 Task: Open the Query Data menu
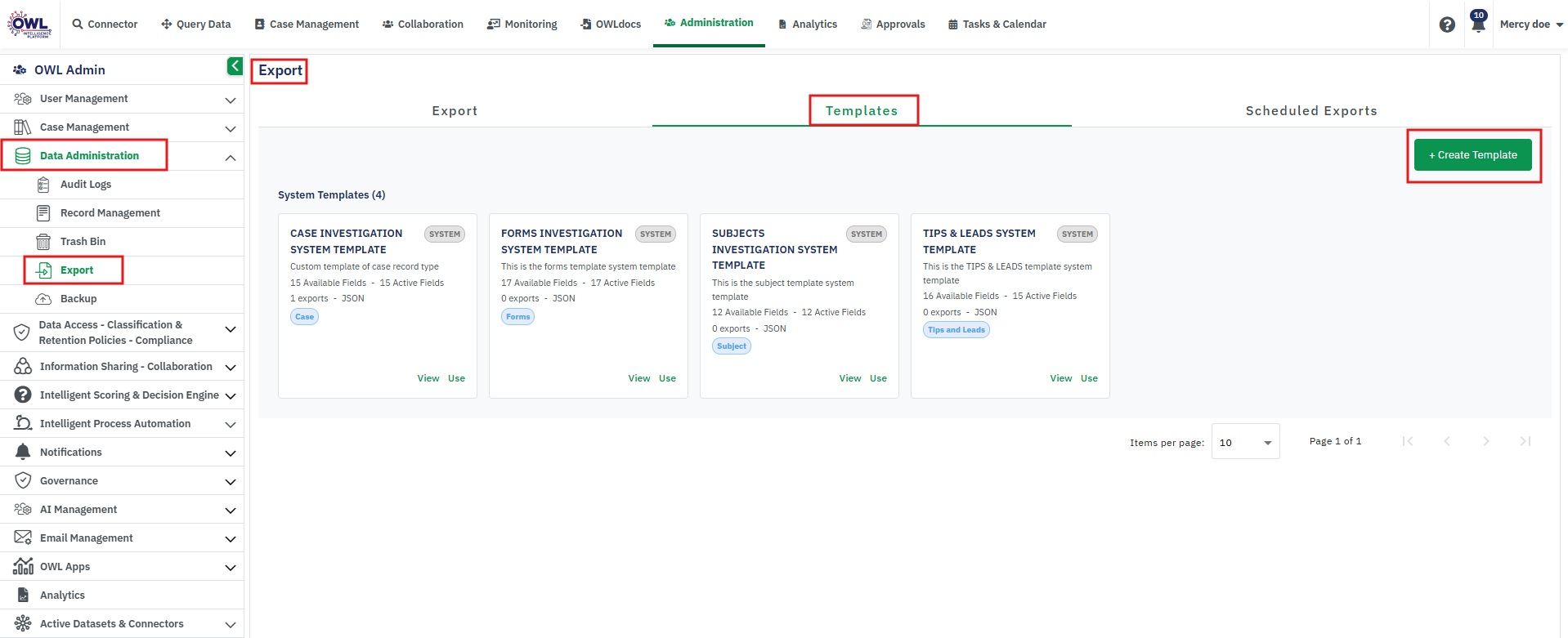point(196,25)
